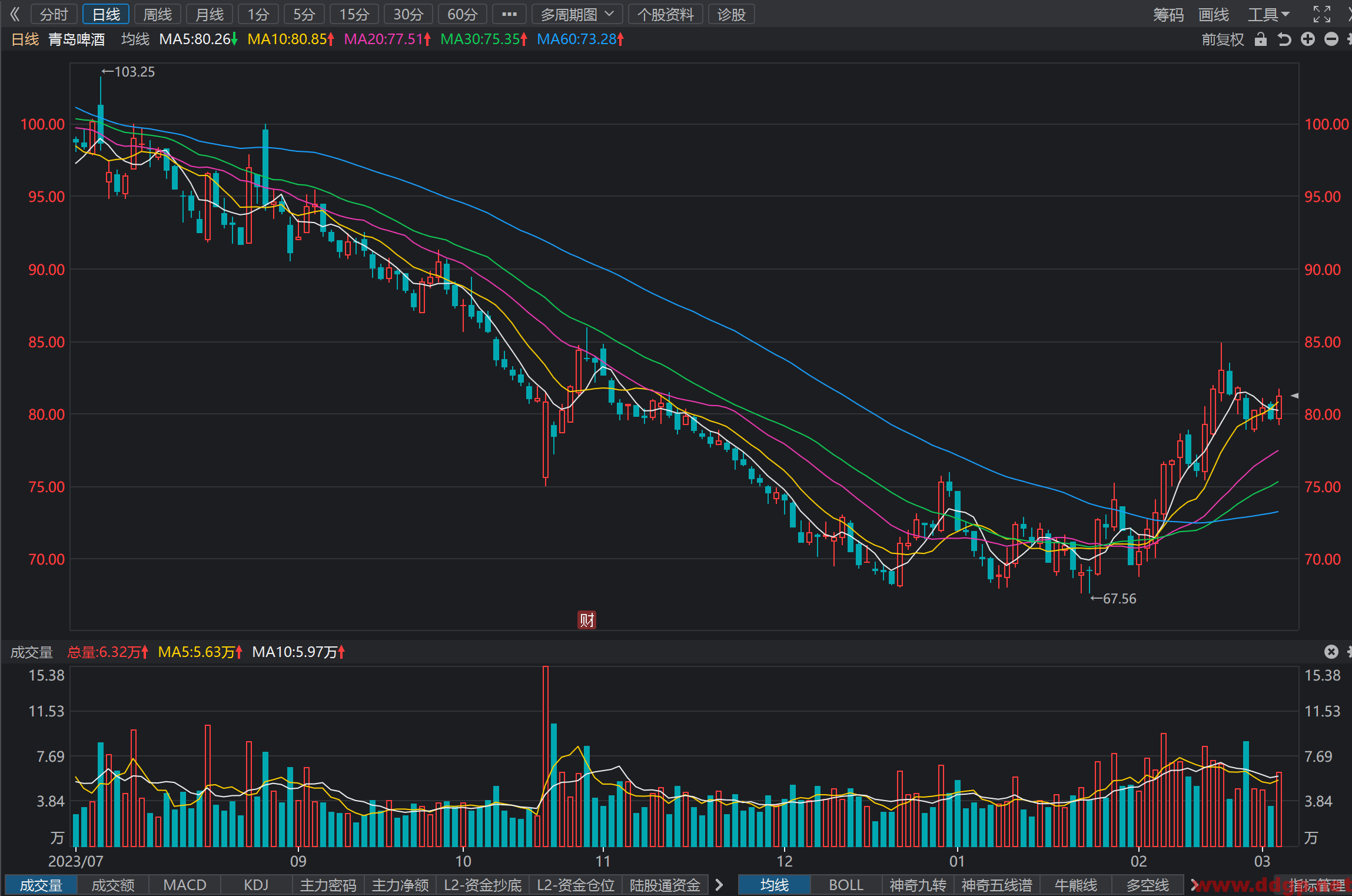1352x896 pixels.
Task: Switch to 周线 weekly chart
Action: pyautogui.click(x=158, y=14)
